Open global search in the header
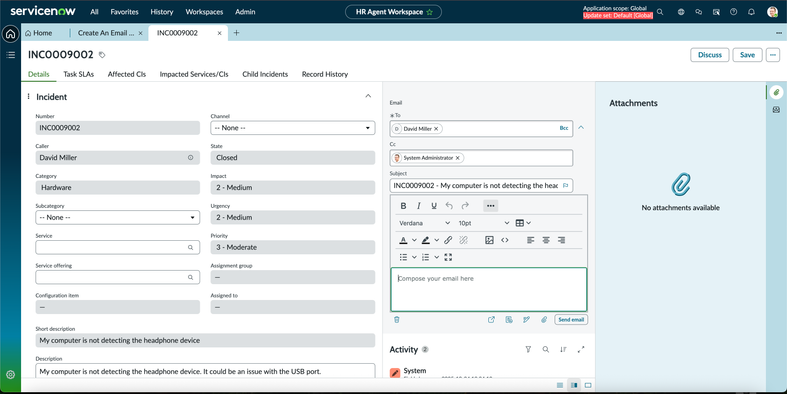The image size is (787, 394). [x=660, y=12]
